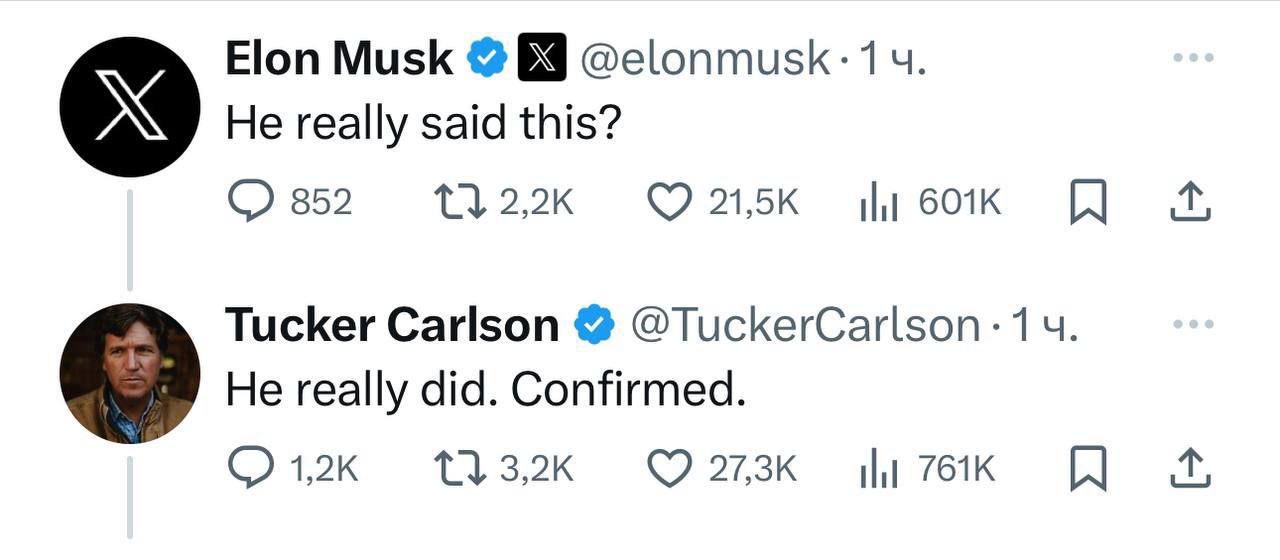This screenshot has height=560, width=1280.
Task: Share Elon Musk's post
Action: click(1190, 203)
